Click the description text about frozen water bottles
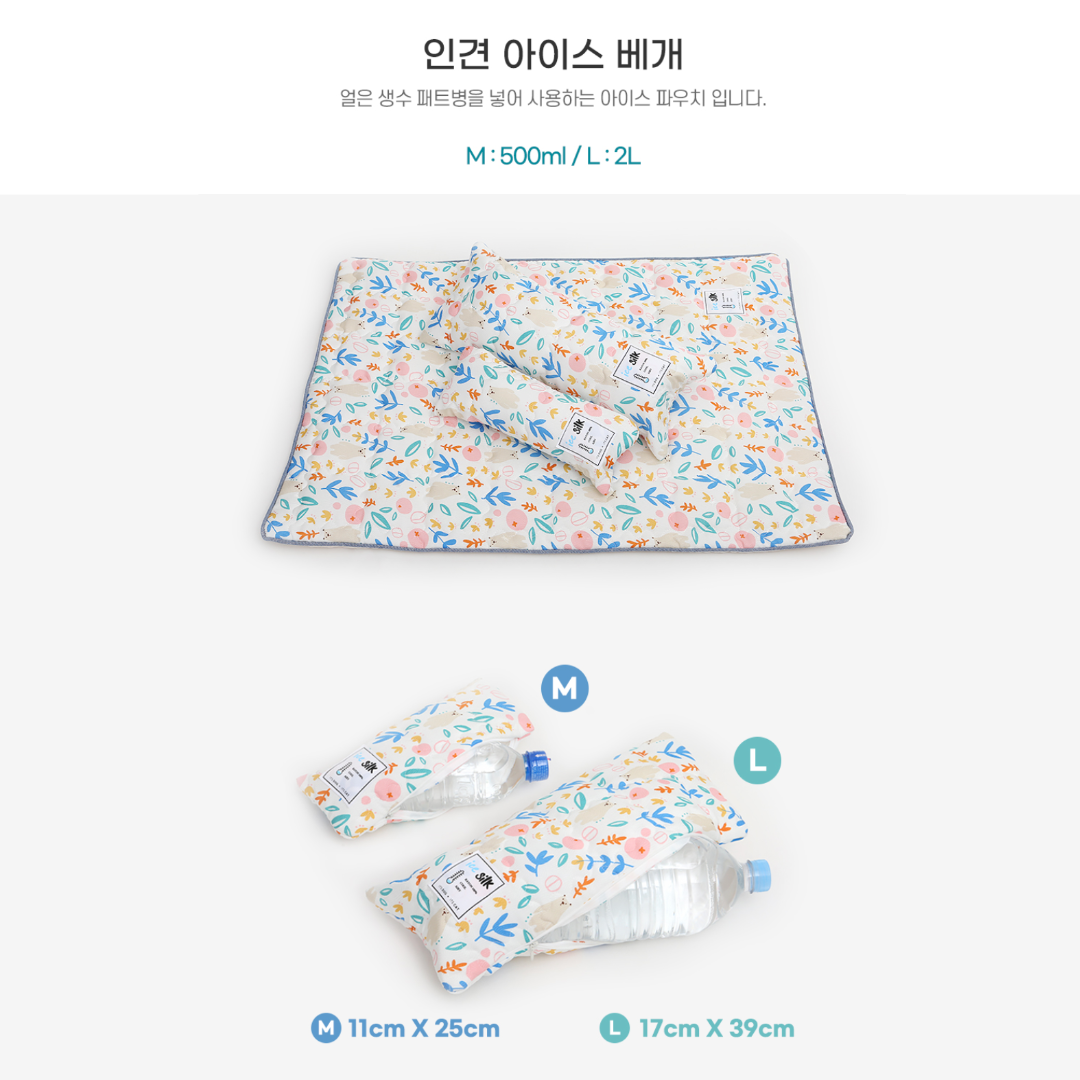The image size is (1080, 1080). click(x=552, y=98)
